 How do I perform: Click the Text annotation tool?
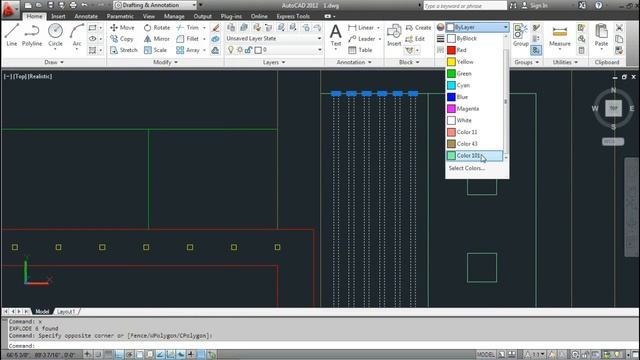[336, 35]
